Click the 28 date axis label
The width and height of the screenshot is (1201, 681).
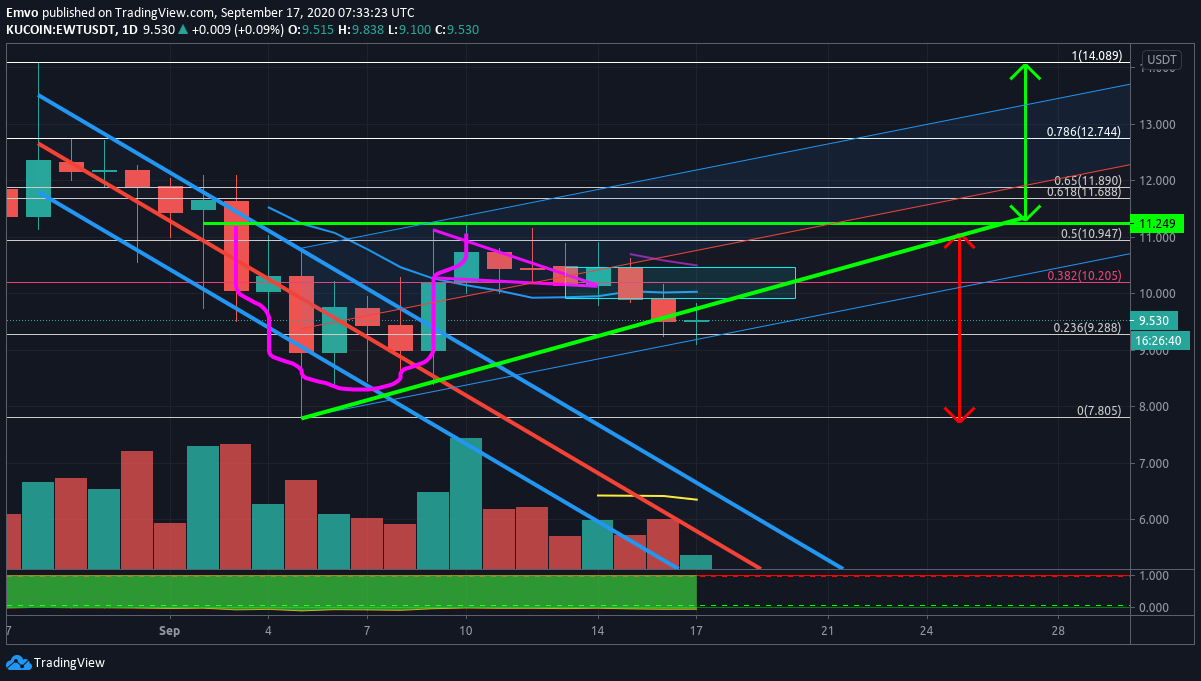[x=1058, y=631]
